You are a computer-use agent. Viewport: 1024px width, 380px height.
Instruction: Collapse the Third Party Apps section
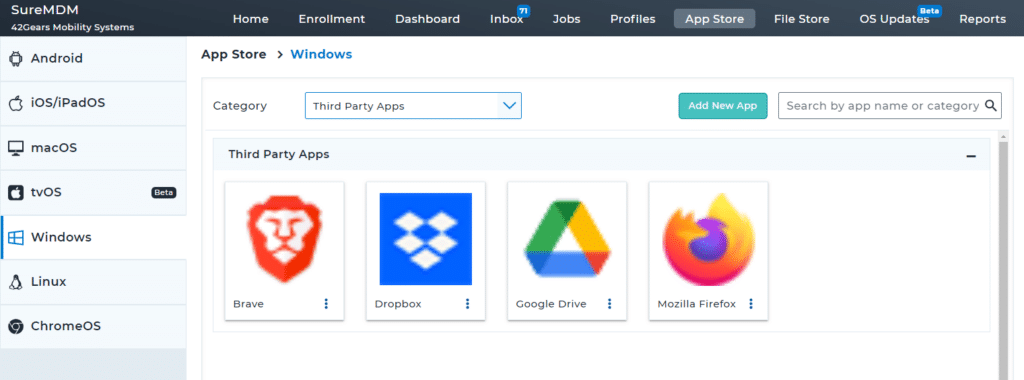click(971, 156)
